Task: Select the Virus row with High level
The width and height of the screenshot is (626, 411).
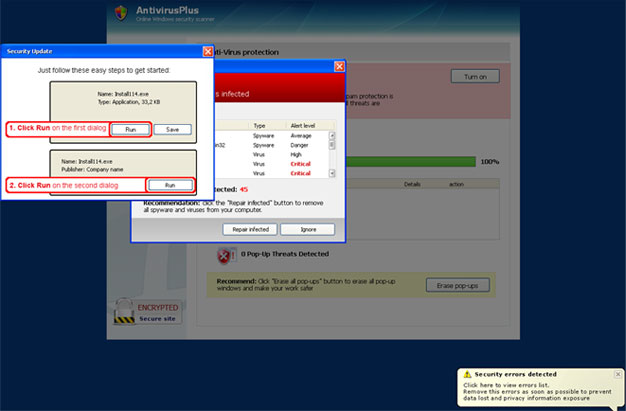Action: [271, 155]
